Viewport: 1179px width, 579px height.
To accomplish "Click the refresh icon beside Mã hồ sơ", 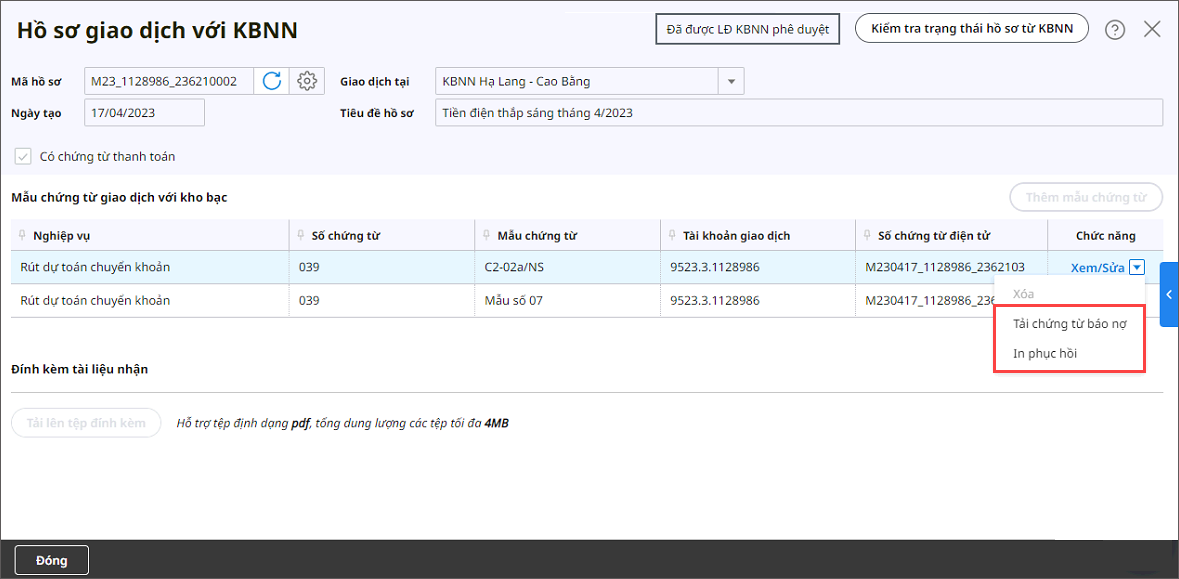I will coord(272,81).
